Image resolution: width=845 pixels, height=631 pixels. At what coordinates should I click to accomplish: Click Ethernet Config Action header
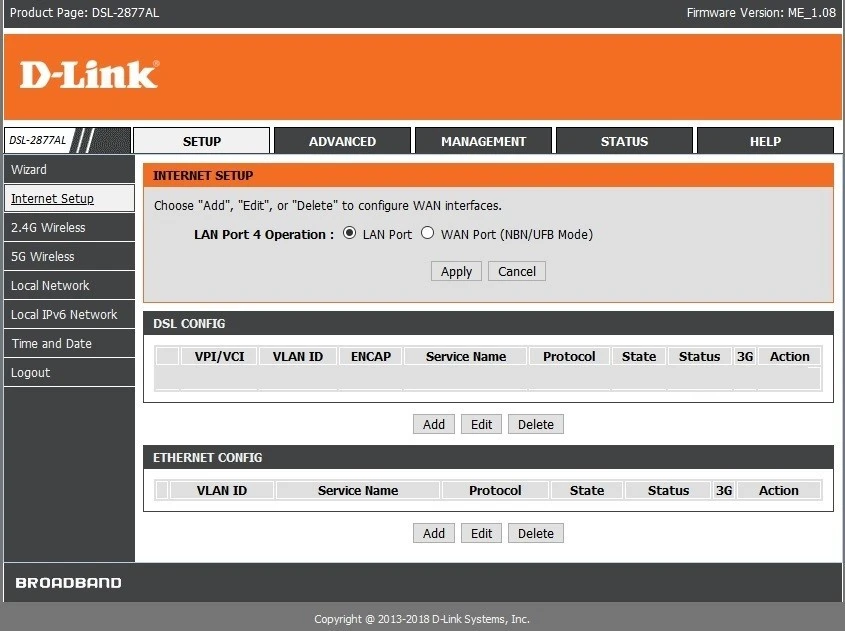click(x=779, y=490)
